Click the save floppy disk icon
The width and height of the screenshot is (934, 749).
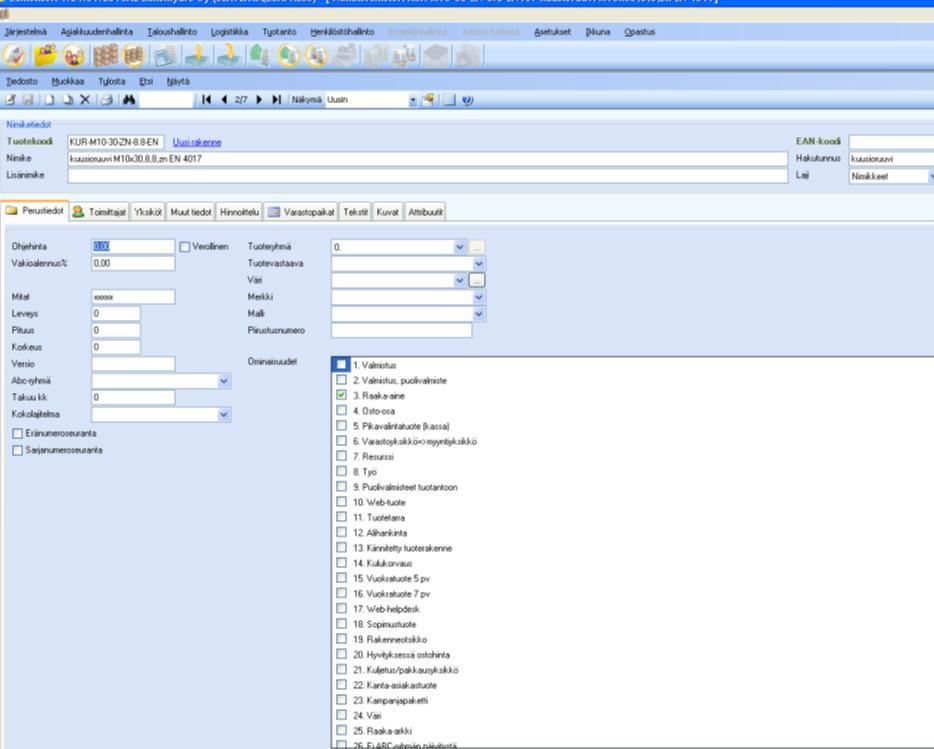(x=28, y=100)
